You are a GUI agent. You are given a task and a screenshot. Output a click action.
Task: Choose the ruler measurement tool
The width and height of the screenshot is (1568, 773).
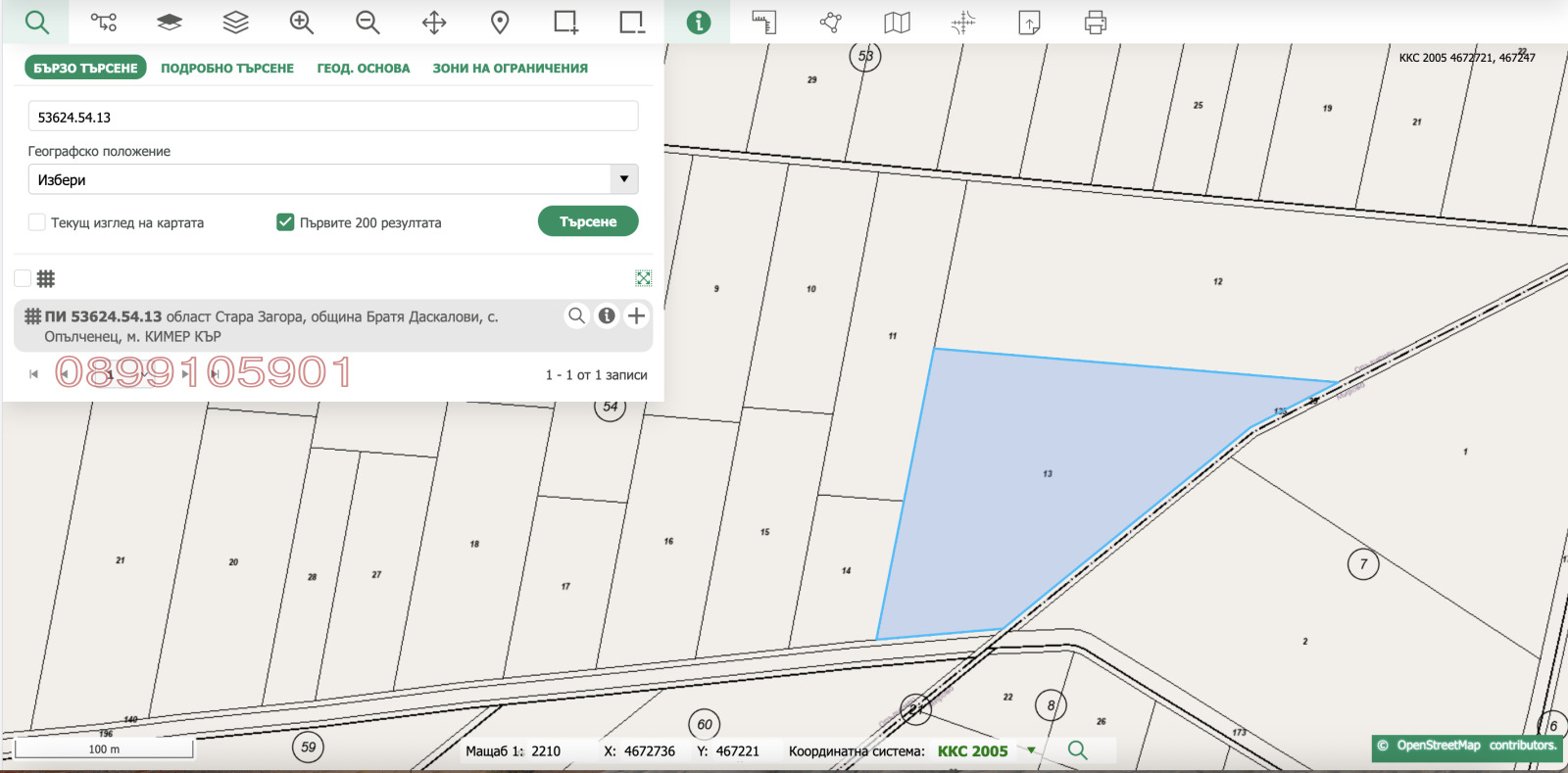pos(763,23)
